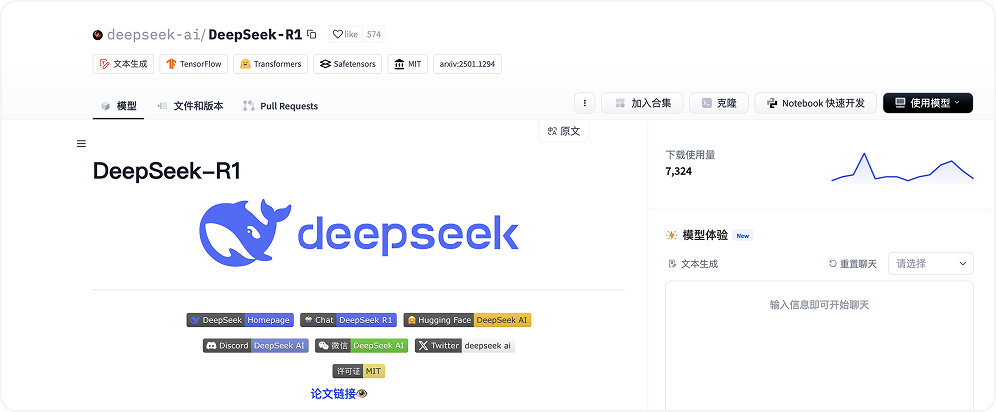Screen dimensions: 996x412
Task: Open the 请选择 selection dropdown
Action: 930,263
